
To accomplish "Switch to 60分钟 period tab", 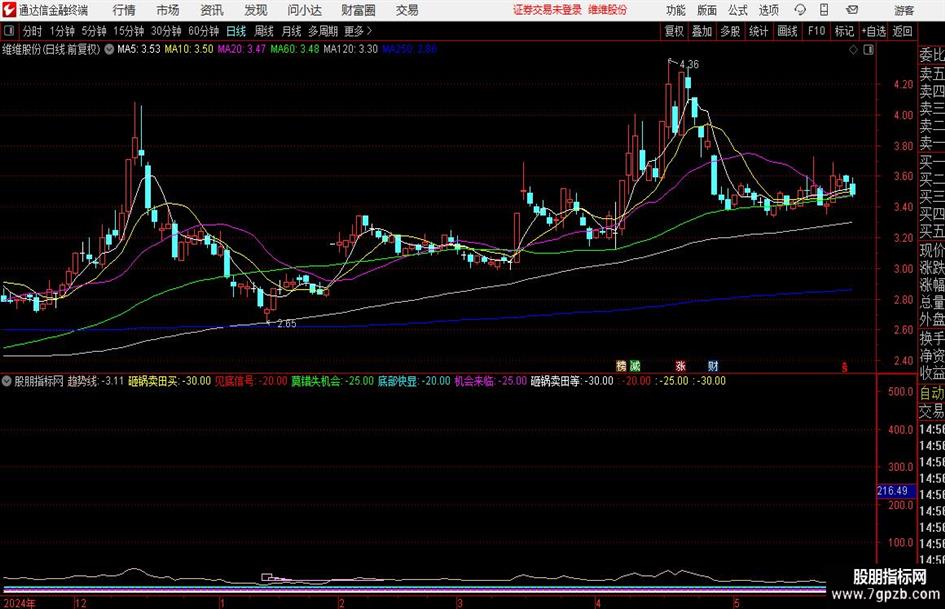I will pos(204,31).
